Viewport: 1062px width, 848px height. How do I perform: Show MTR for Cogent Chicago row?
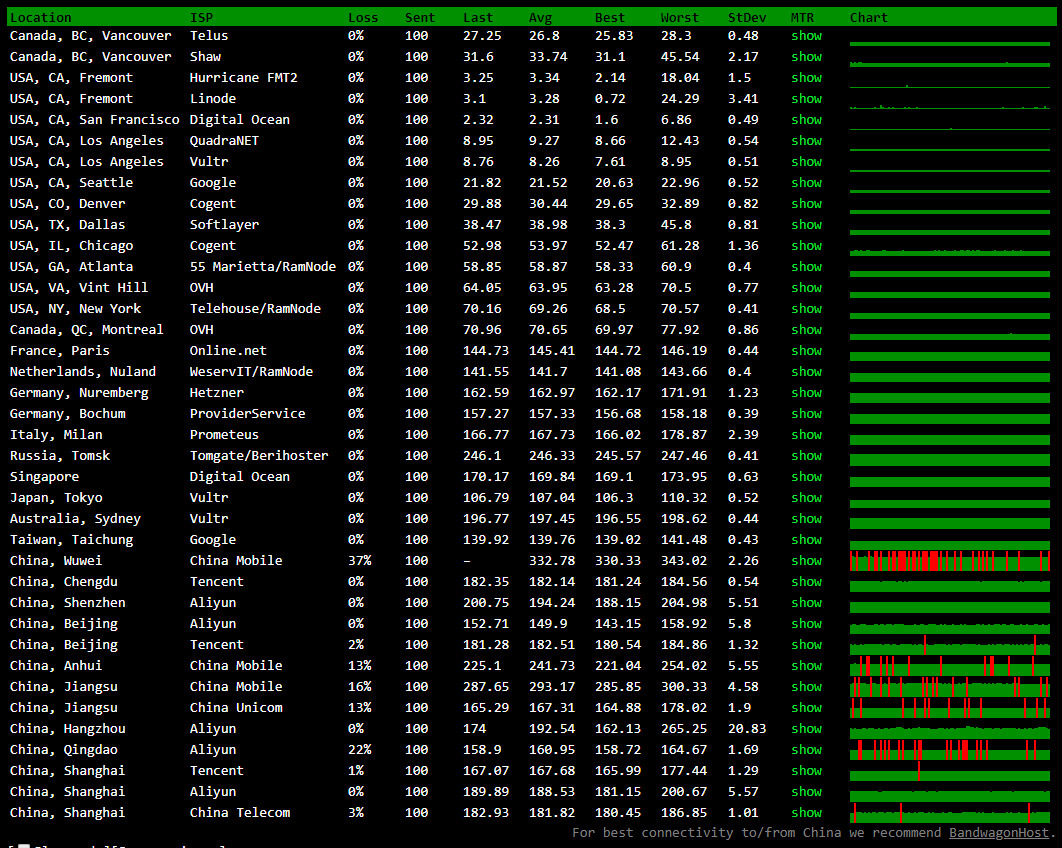coord(806,246)
